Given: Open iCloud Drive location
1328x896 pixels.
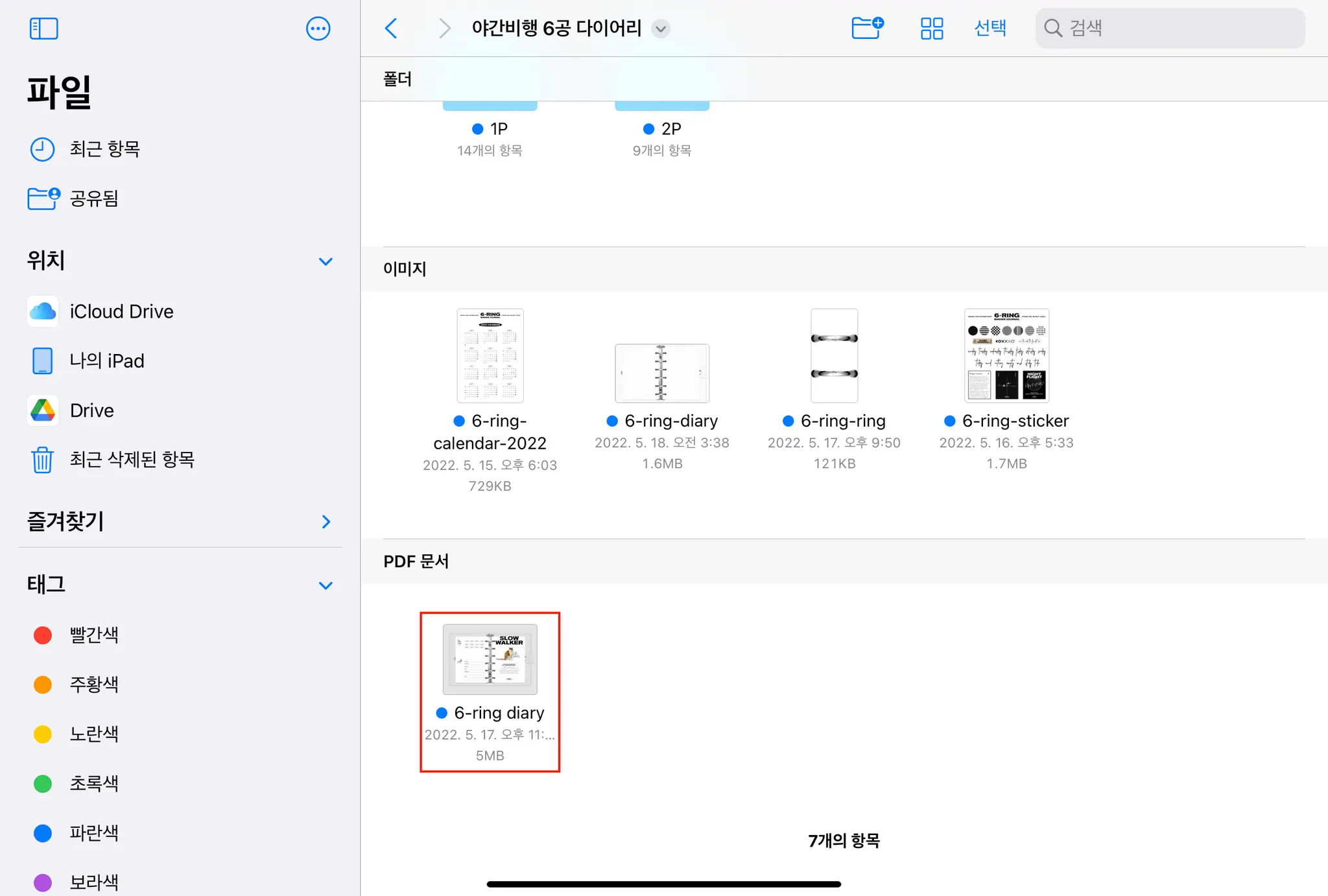Looking at the screenshot, I should point(121,311).
